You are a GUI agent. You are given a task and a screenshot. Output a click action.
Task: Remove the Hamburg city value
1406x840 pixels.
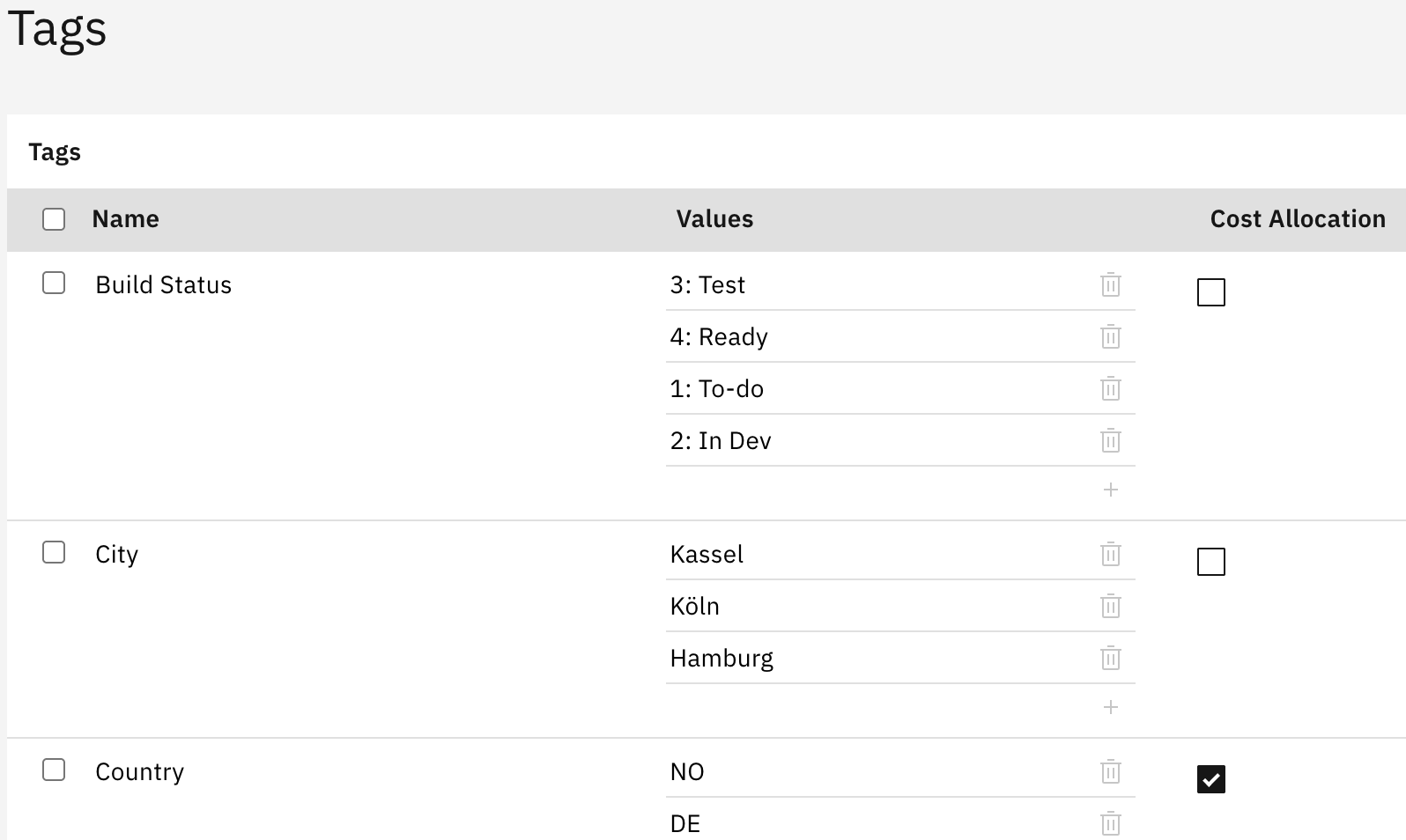1110,659
